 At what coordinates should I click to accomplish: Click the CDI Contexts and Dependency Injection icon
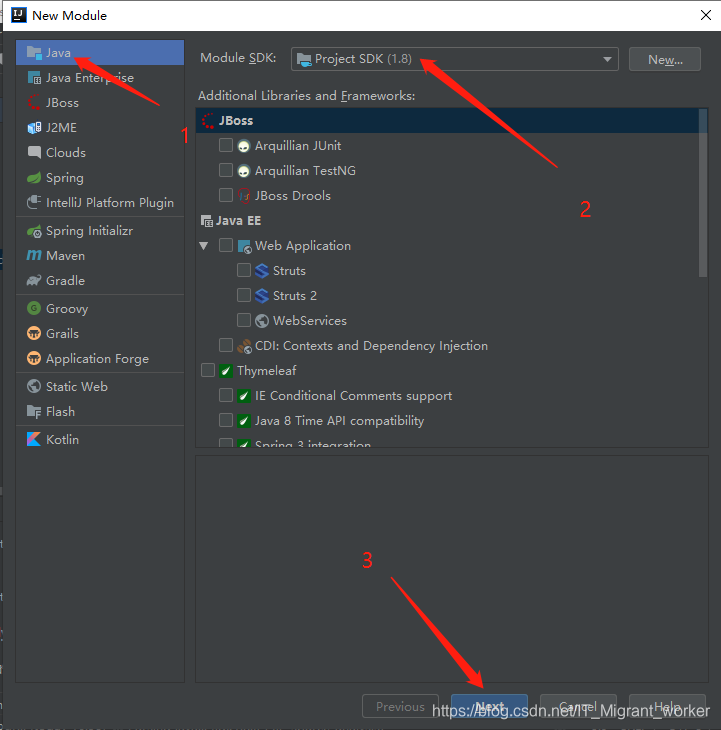tap(244, 346)
